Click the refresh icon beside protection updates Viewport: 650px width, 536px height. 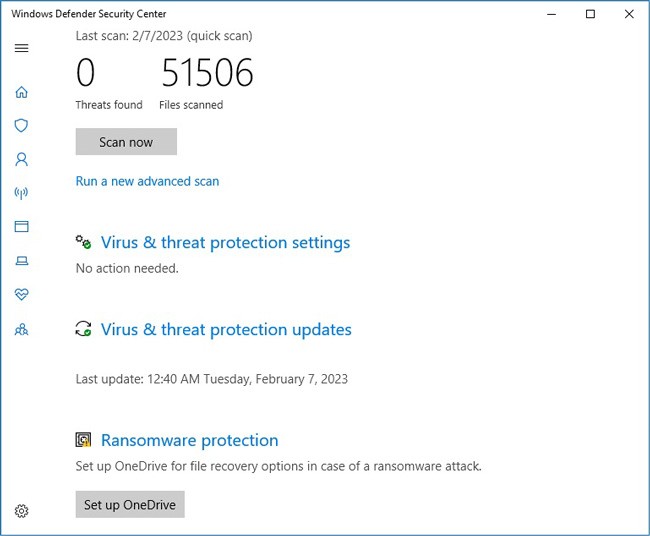[83, 329]
